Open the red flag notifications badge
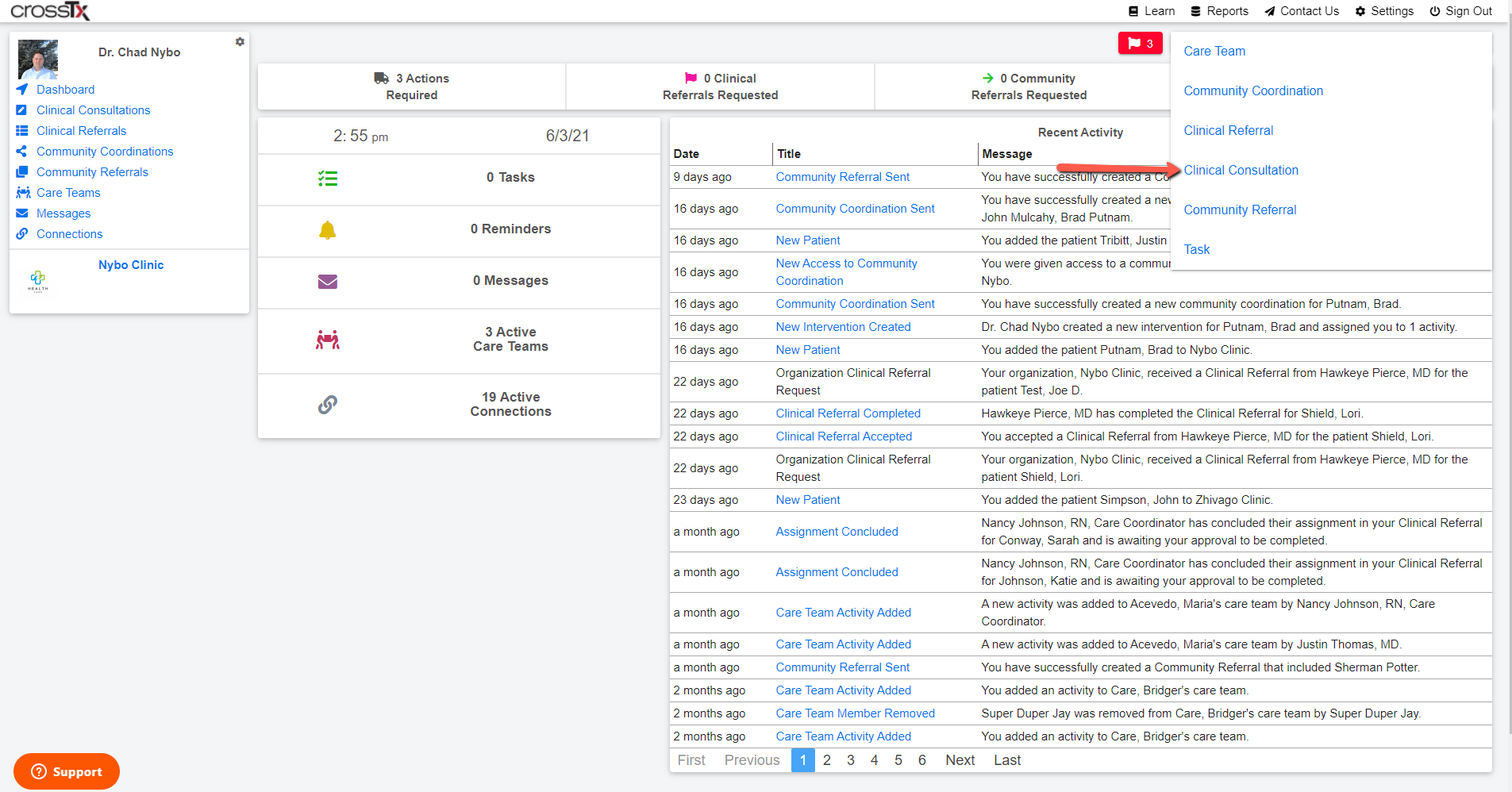This screenshot has height=792, width=1512. coord(1140,44)
